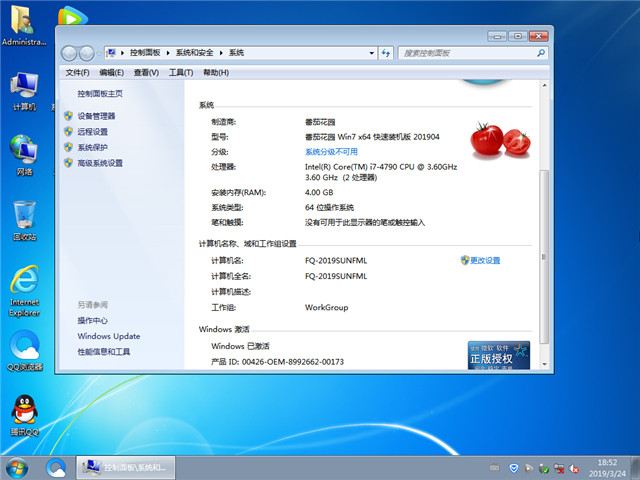640x480 pixels.
Task: Go to 控制面板主页
Action: tap(100, 94)
